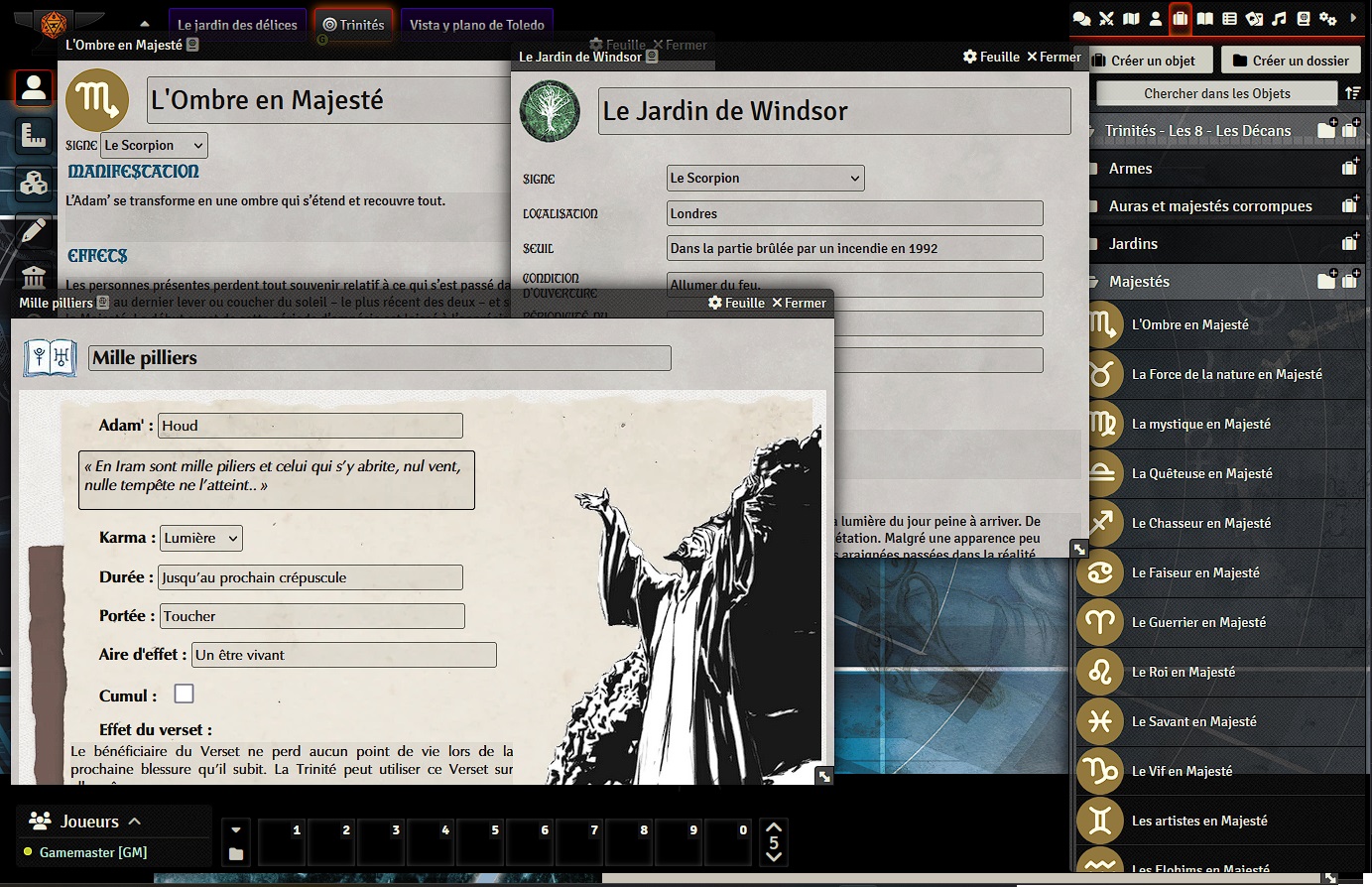Collapse the Majestés folder
Viewport: 1372px width, 887px height.
pyautogui.click(x=1139, y=282)
